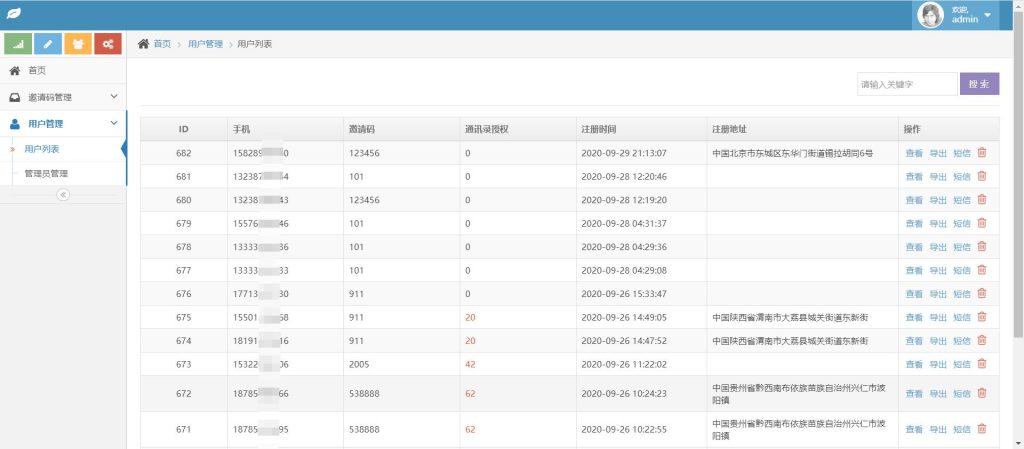Click the orange users shortcut button
Viewport: 1024px width, 449px height.
[78, 44]
